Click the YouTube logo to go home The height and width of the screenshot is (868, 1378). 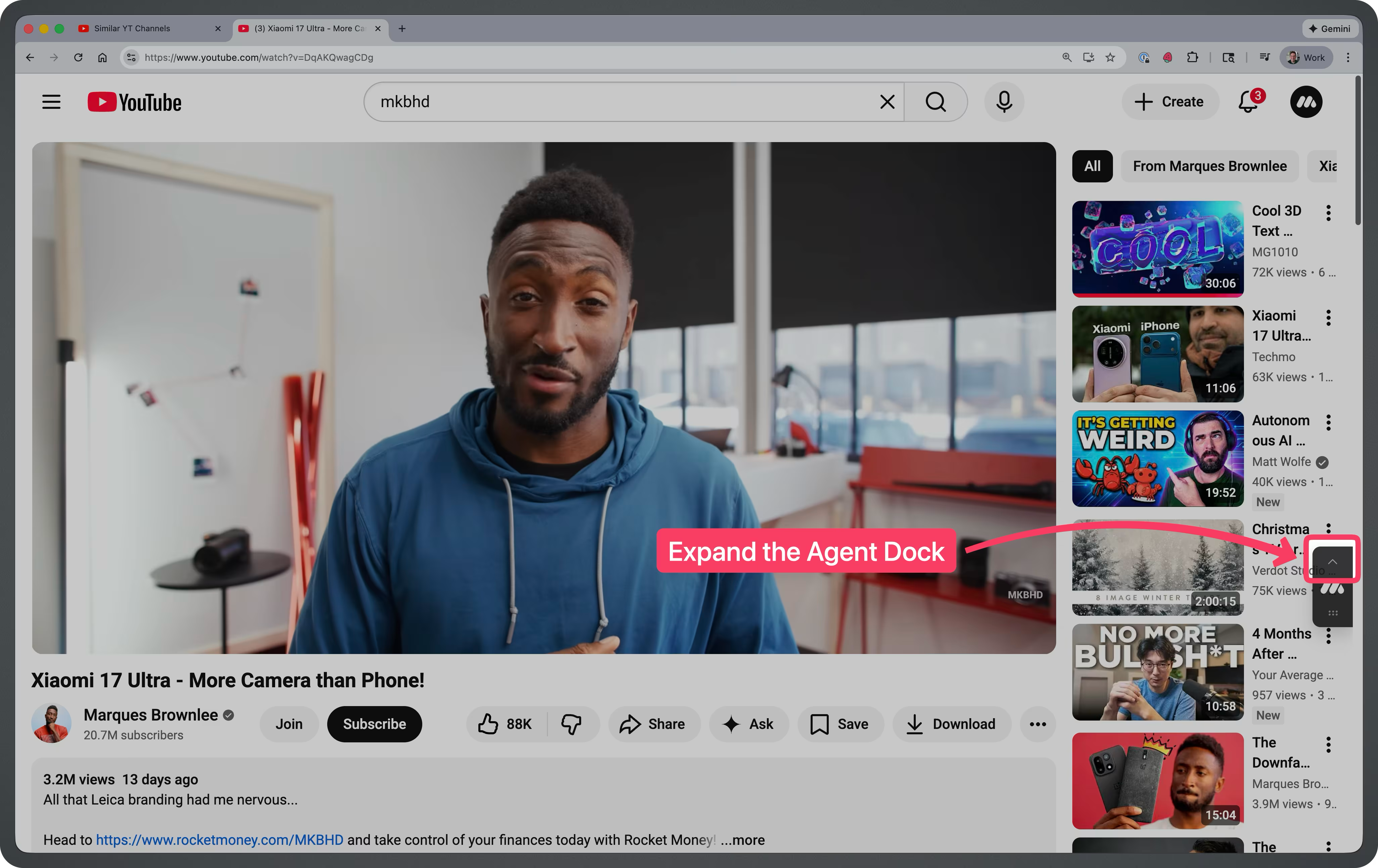[x=134, y=101]
